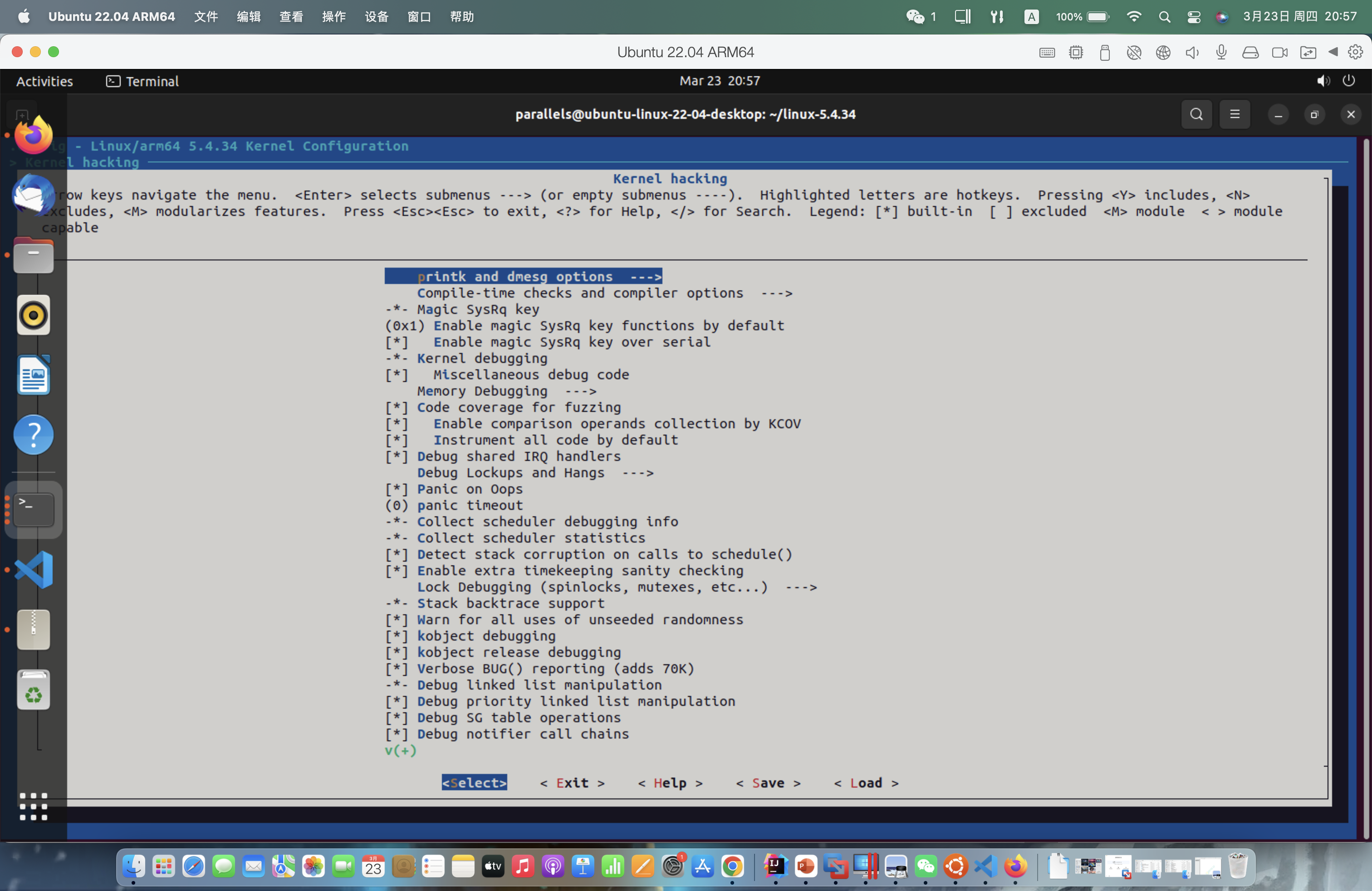Open the Trash in Ubuntu dock
Screen dimensions: 1372x891
pos(34,690)
